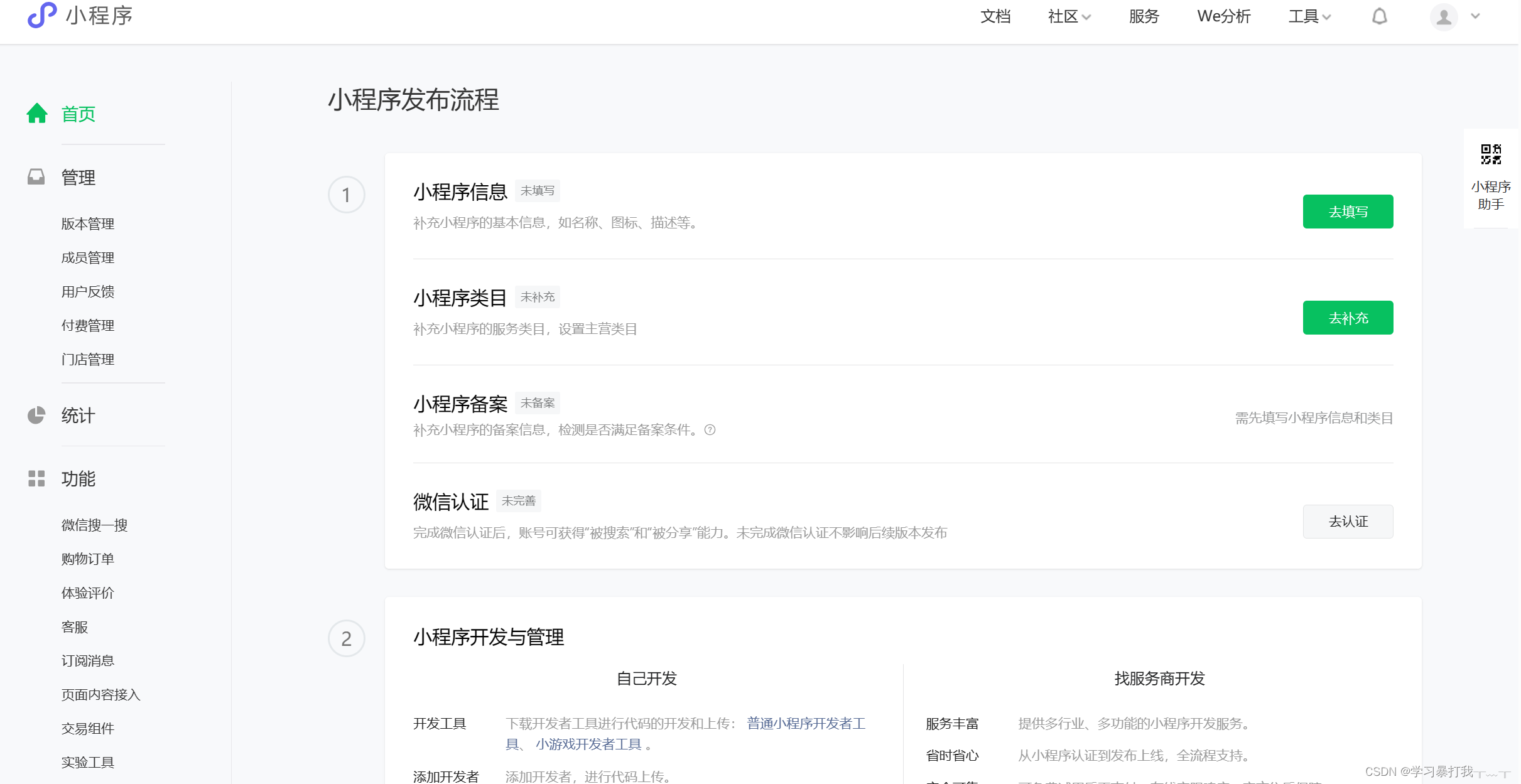Open the 文档 menu item
The width and height of the screenshot is (1521, 784).
pyautogui.click(x=995, y=16)
